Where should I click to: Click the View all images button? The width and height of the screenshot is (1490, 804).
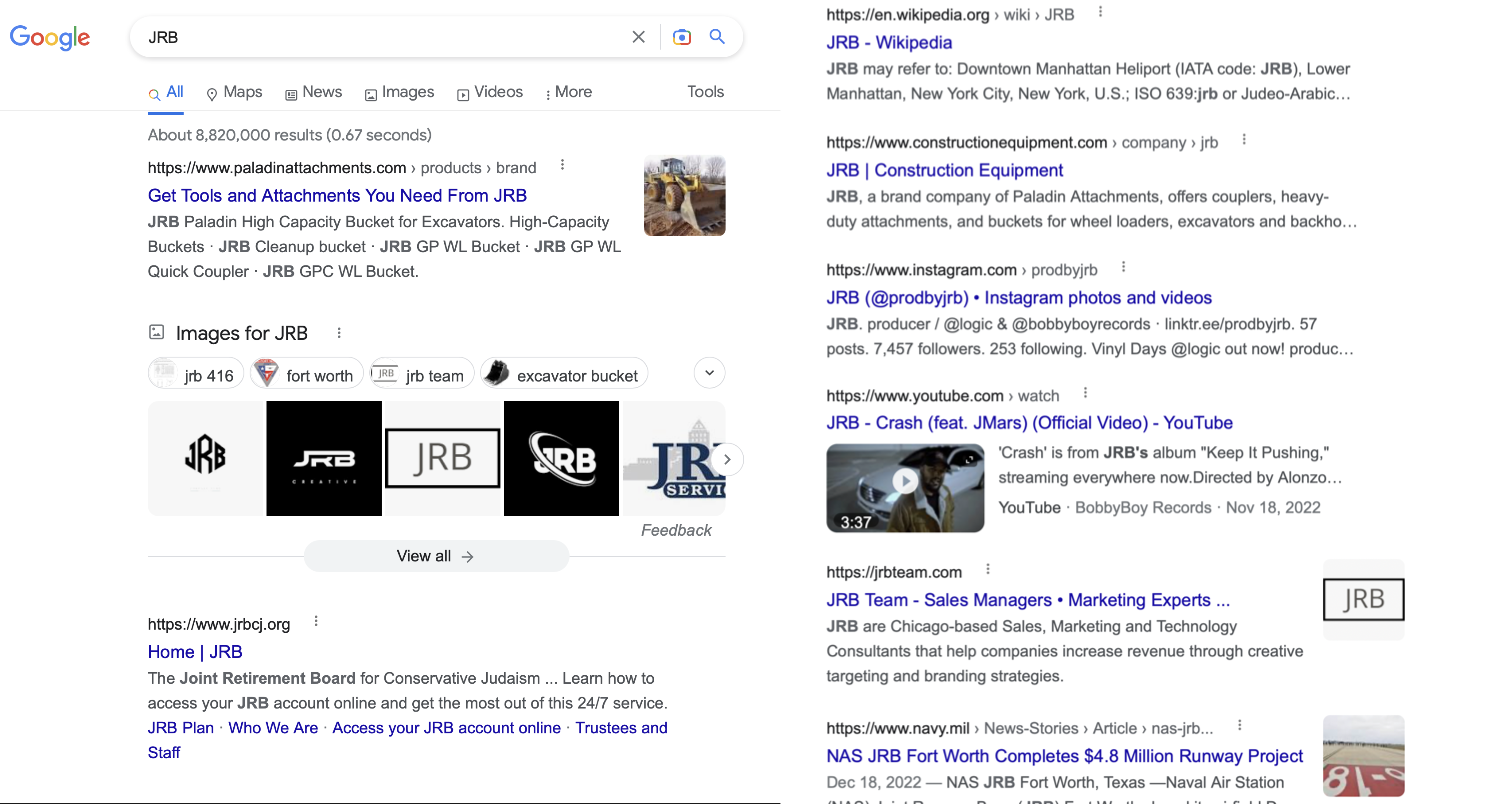click(436, 556)
